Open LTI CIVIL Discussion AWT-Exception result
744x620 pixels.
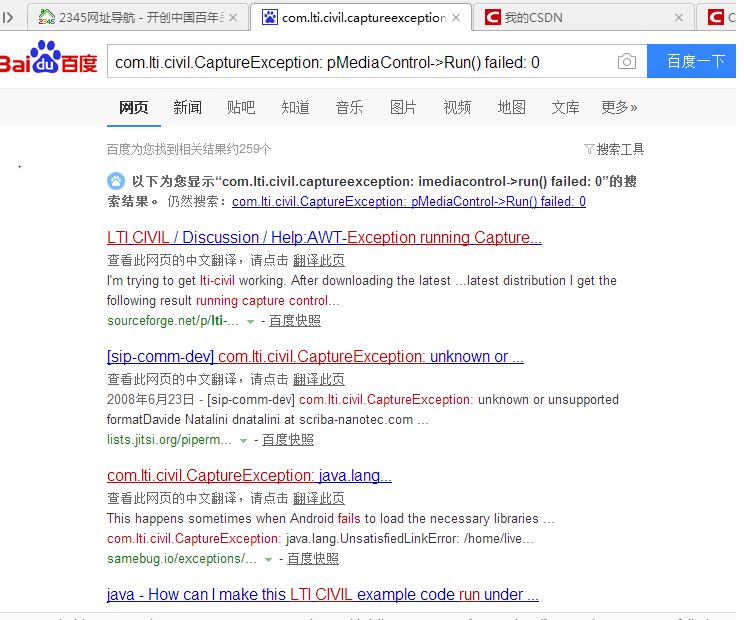324,237
